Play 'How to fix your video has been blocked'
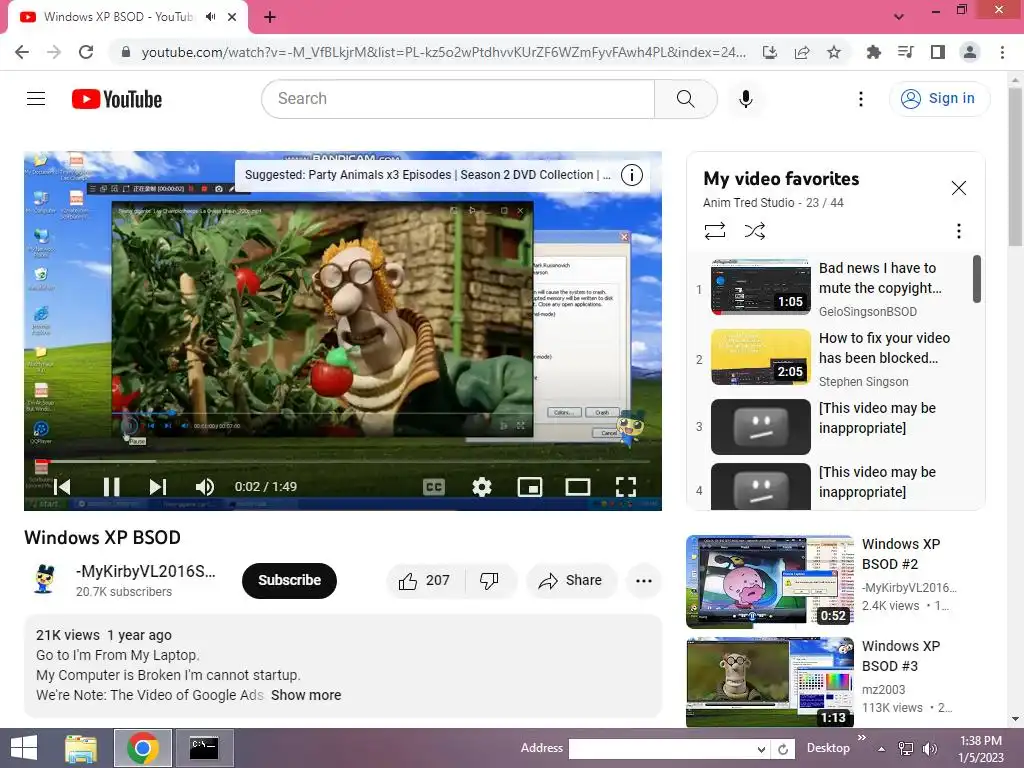Viewport: 1024px width, 768px height. coord(835,359)
